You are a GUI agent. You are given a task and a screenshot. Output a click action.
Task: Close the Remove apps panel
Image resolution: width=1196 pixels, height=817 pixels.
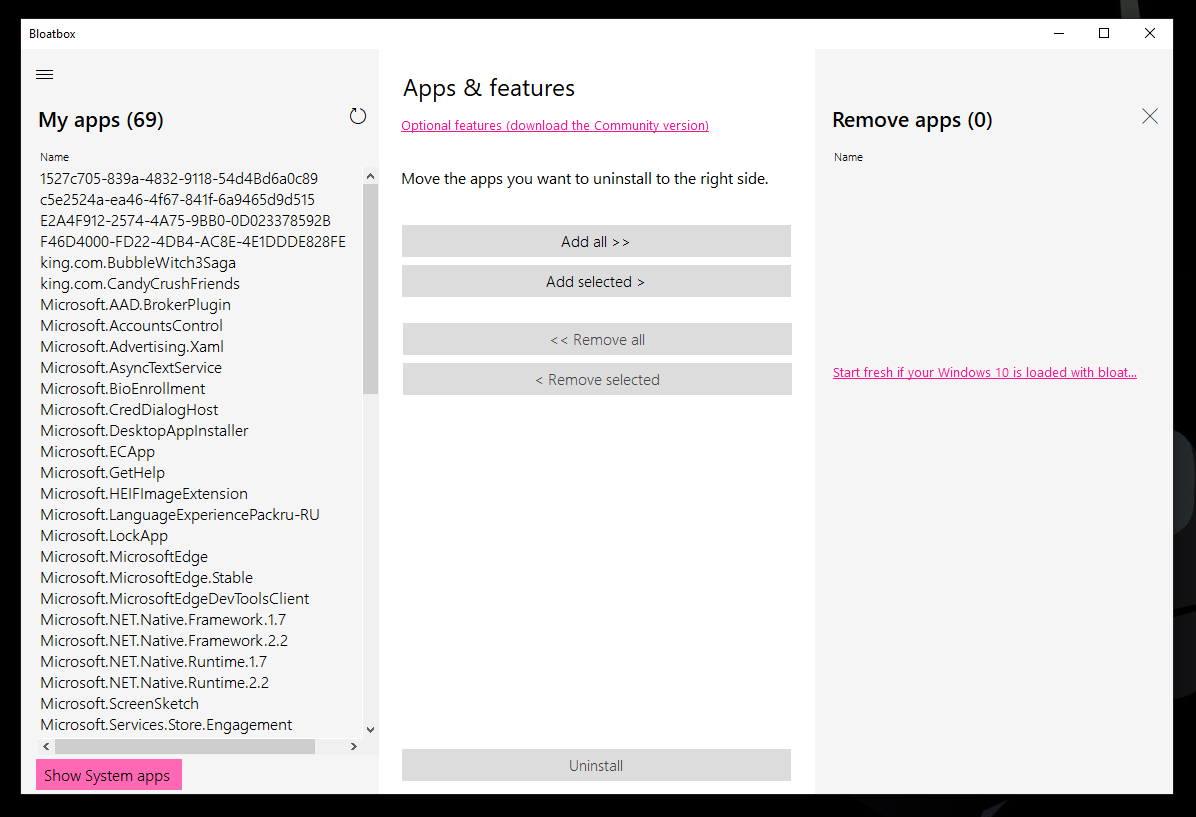(x=1149, y=116)
